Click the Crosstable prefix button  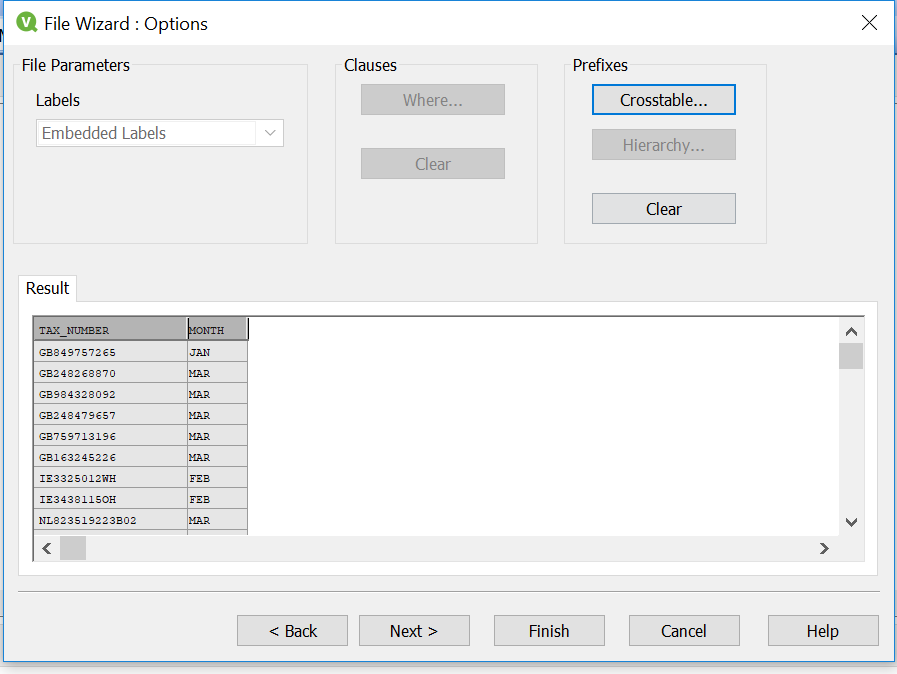pyautogui.click(x=663, y=100)
